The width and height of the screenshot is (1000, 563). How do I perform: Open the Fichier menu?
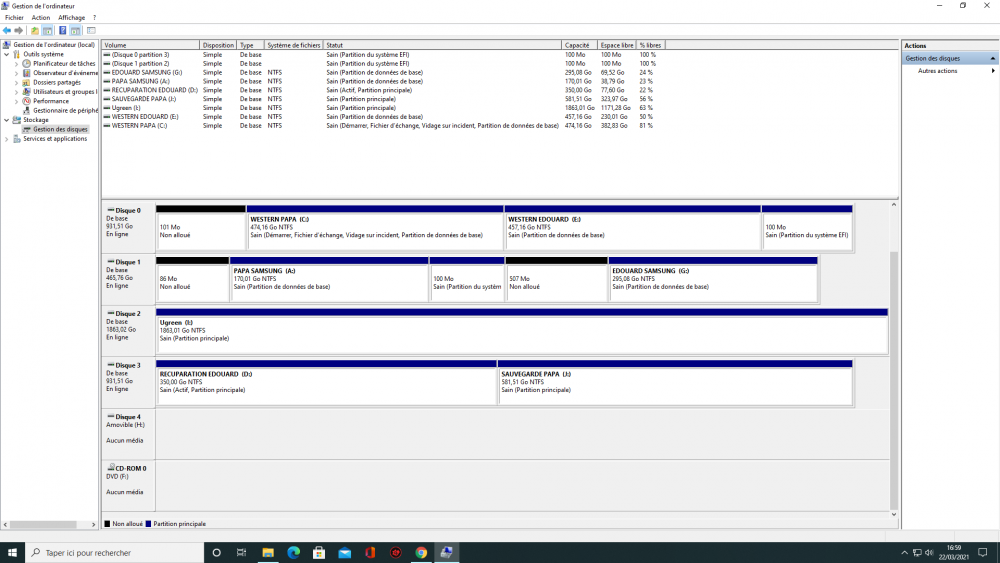pos(14,18)
